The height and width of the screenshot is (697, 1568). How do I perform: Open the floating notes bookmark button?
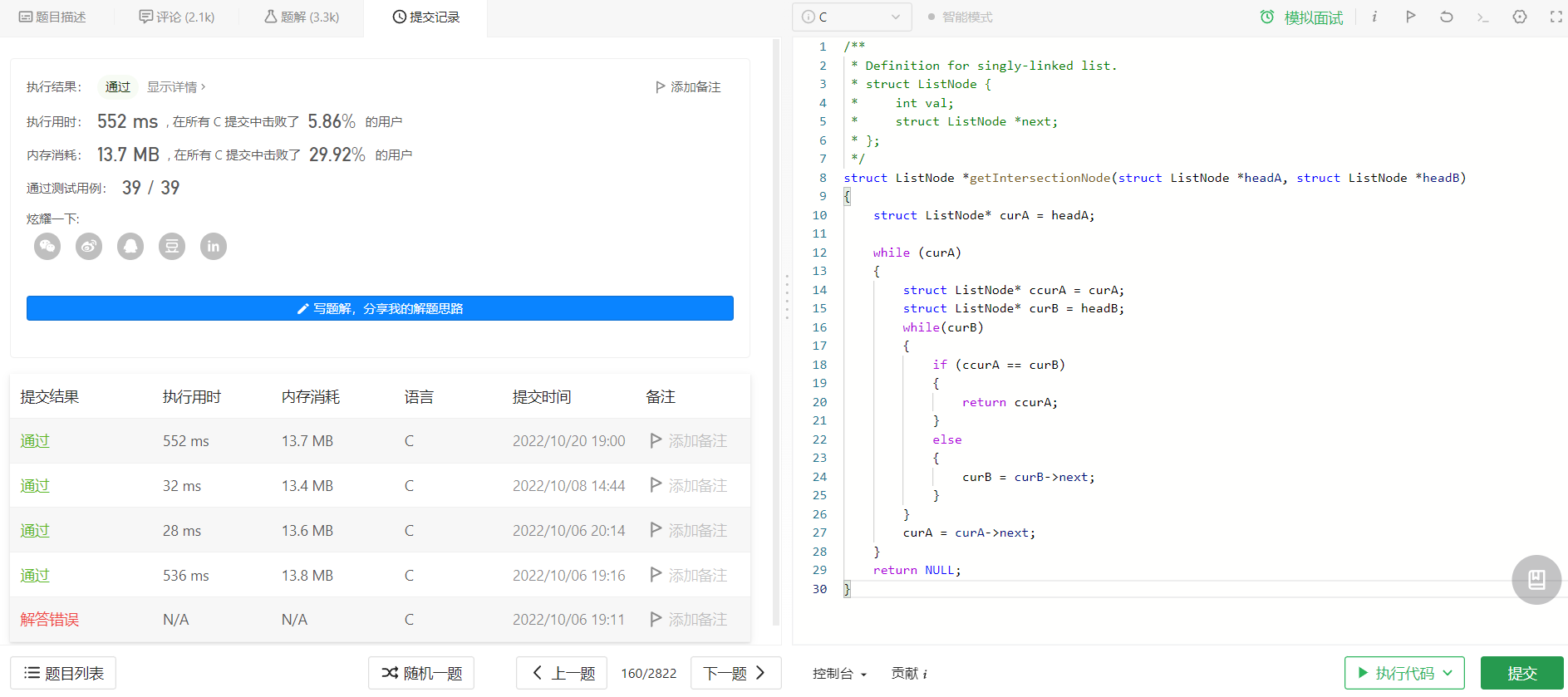click(x=1536, y=580)
